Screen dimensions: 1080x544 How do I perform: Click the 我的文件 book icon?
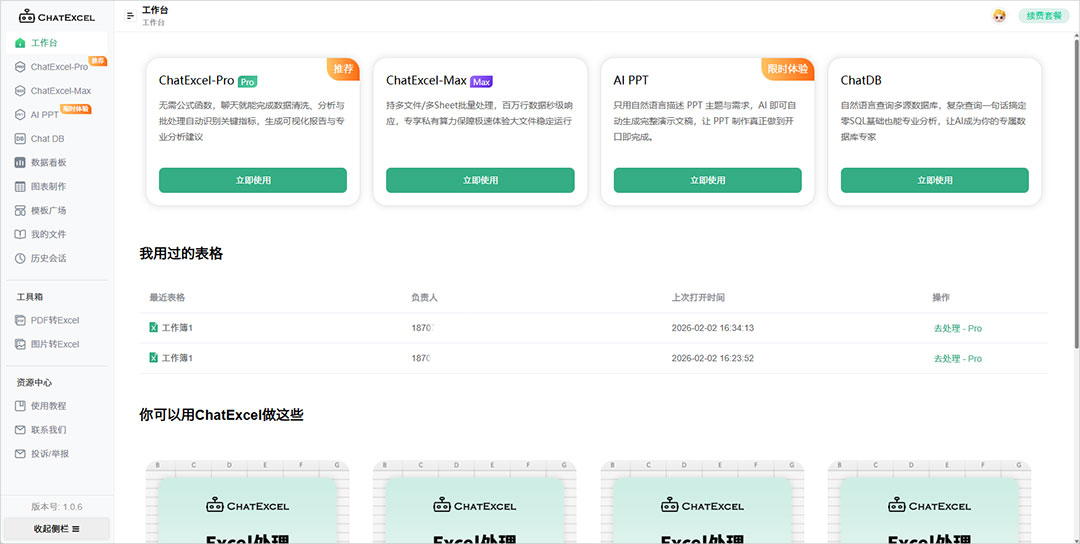tap(20, 234)
